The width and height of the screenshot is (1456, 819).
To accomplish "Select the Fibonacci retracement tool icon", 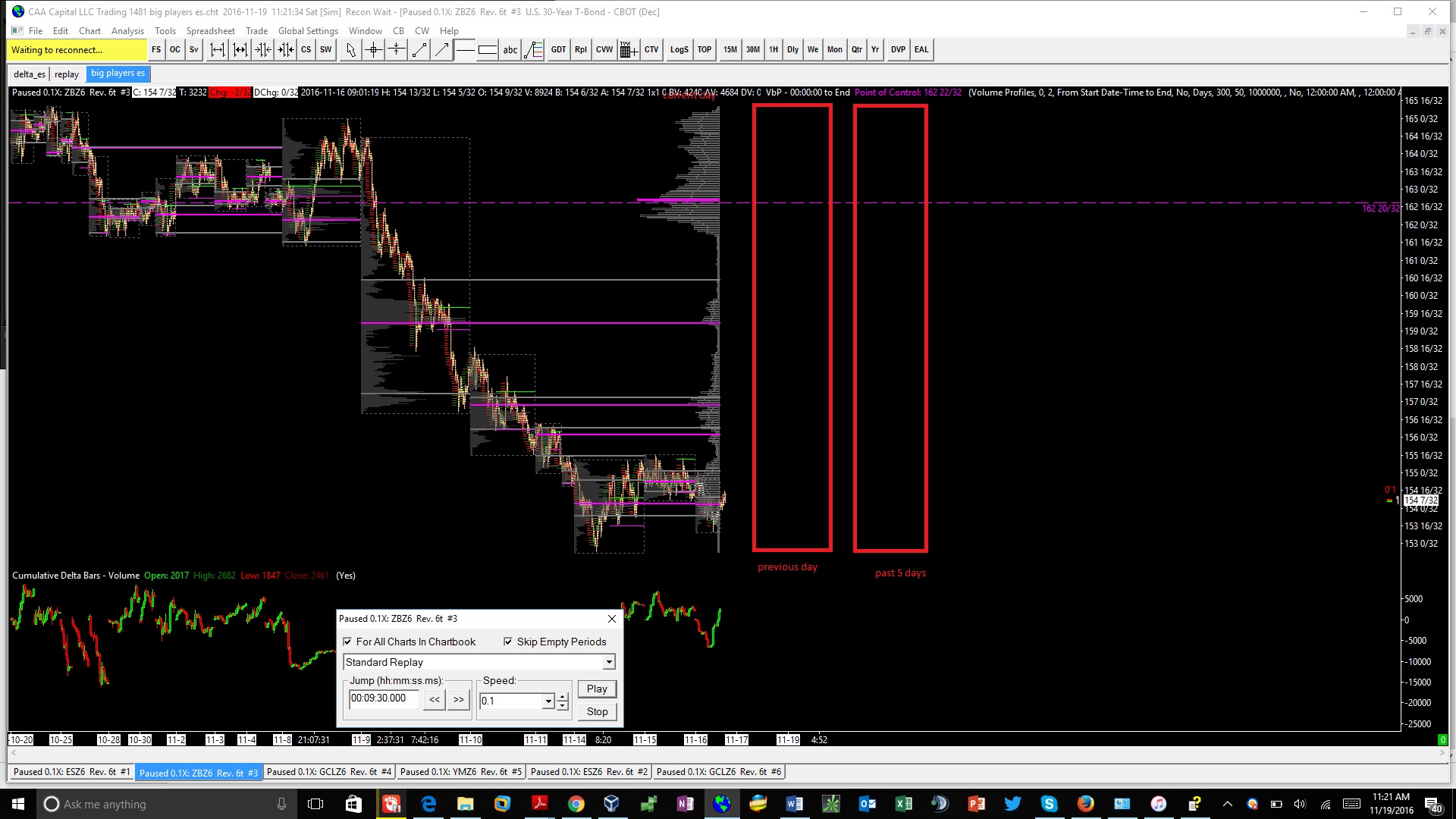I will pos(534,50).
